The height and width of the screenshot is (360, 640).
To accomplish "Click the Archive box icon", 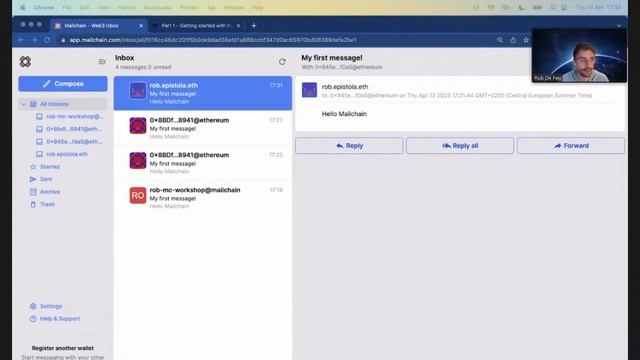I will (x=33, y=192).
